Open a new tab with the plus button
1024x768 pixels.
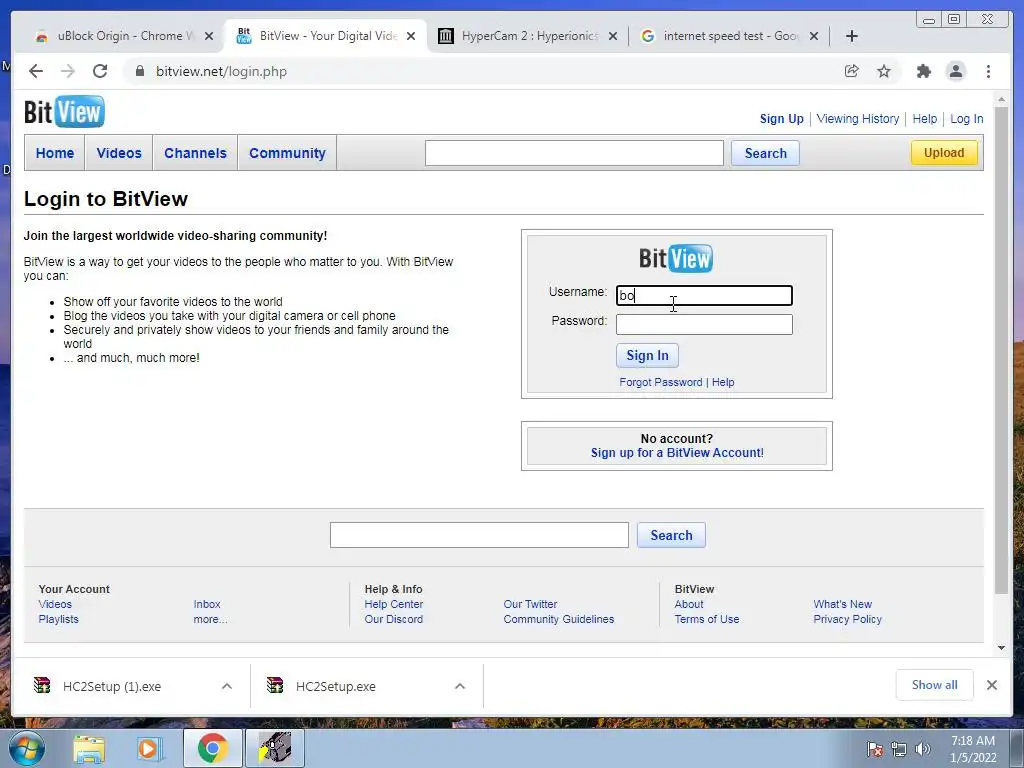pos(852,36)
